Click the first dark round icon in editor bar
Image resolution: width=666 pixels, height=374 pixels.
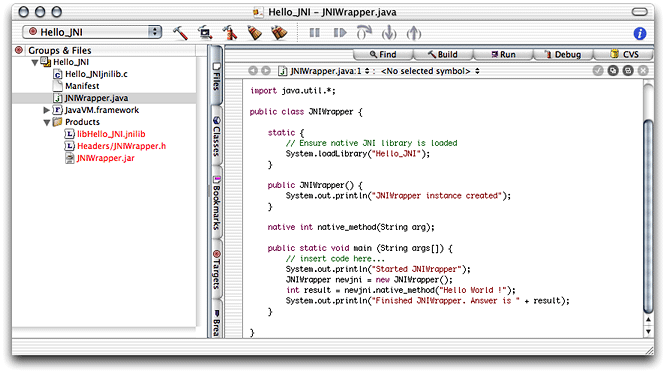coord(613,70)
